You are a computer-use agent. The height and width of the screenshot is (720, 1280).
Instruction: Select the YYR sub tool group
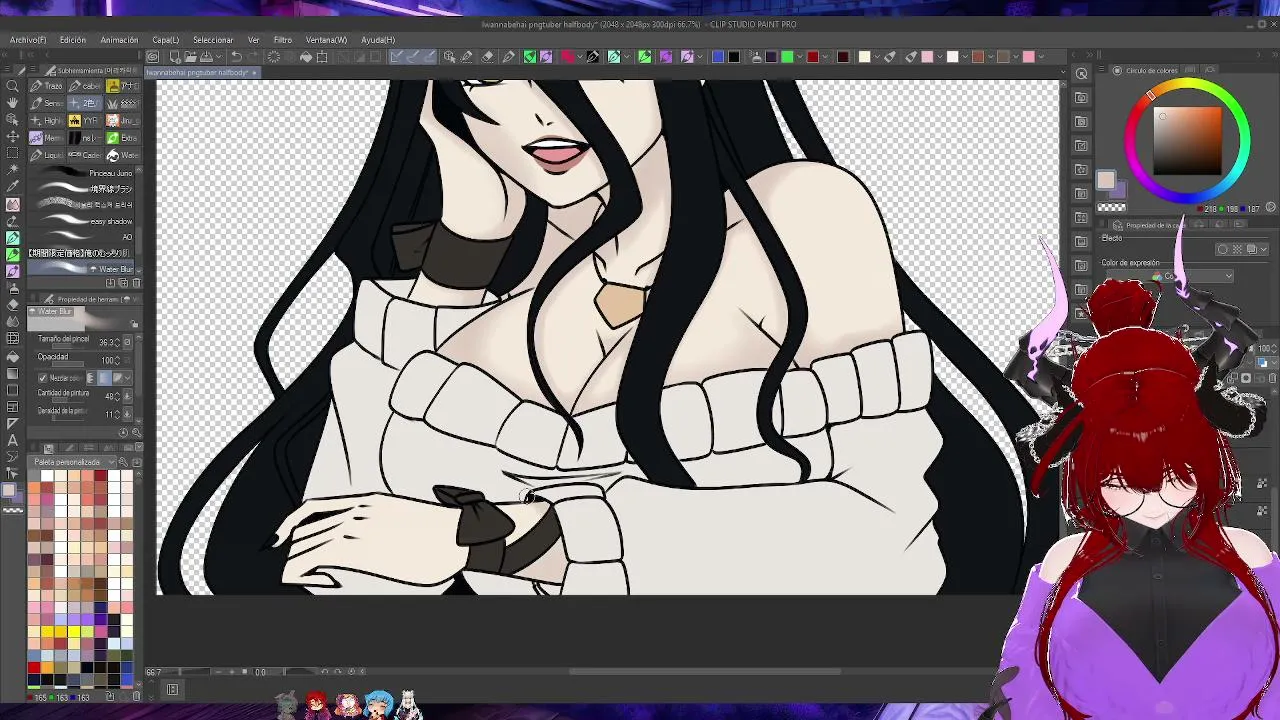point(84,121)
